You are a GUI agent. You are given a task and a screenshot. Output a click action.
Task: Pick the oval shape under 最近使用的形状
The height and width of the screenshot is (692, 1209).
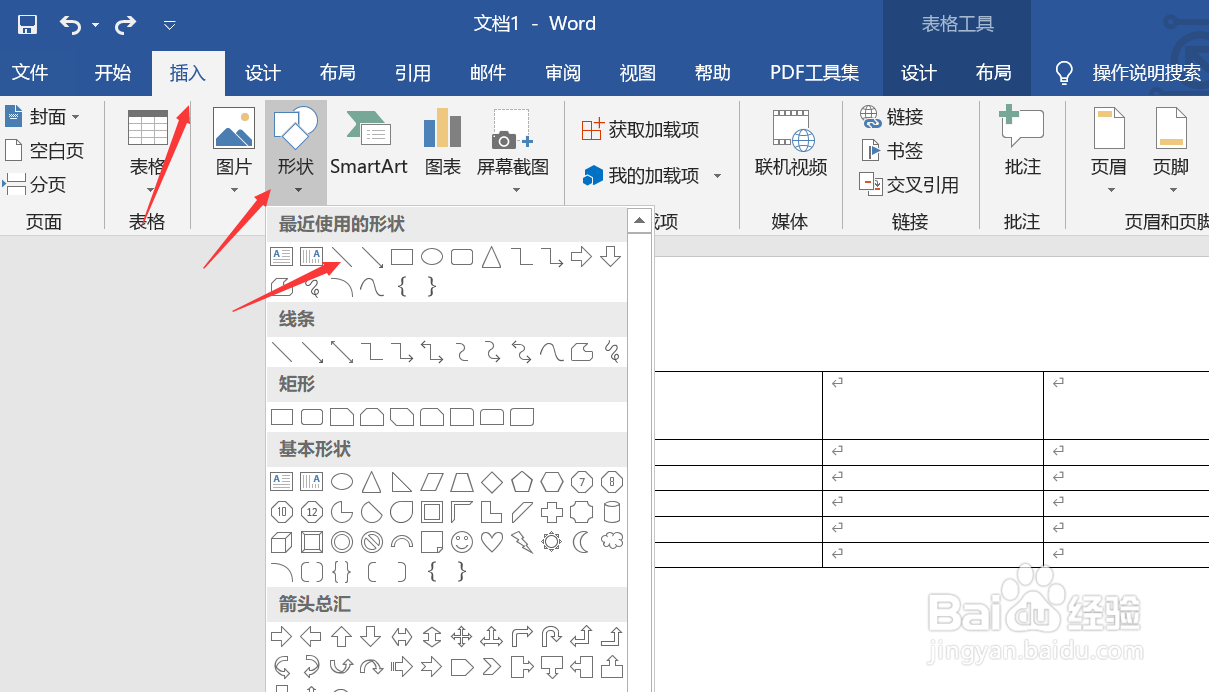coord(431,257)
